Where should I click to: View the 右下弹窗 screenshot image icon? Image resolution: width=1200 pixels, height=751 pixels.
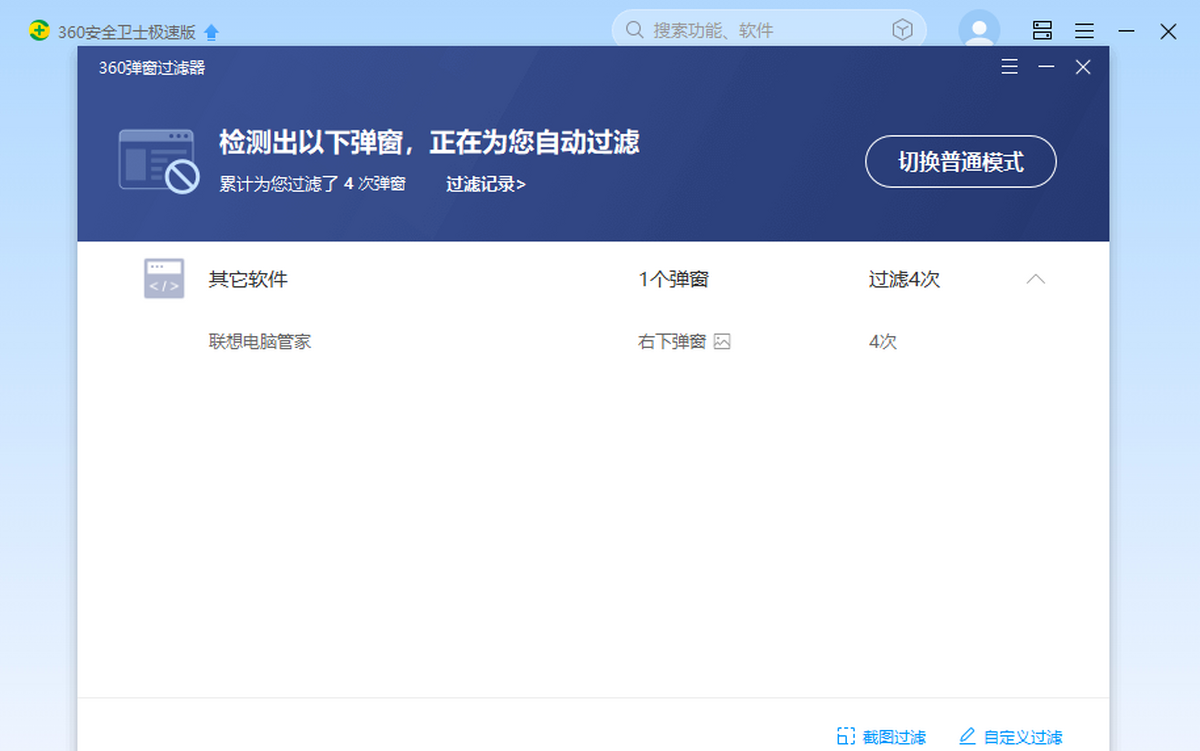click(722, 342)
